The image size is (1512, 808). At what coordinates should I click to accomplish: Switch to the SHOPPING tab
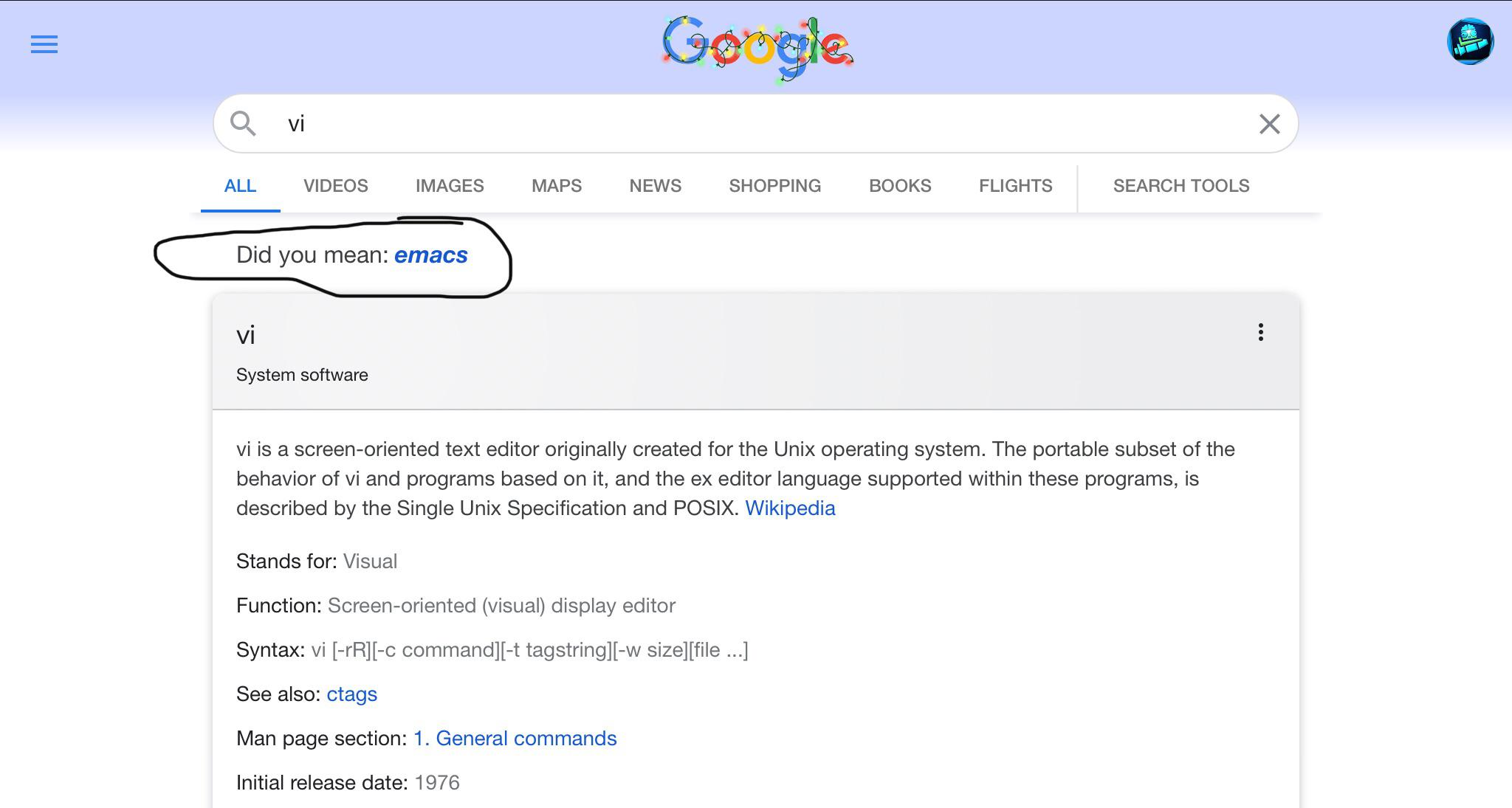point(774,186)
